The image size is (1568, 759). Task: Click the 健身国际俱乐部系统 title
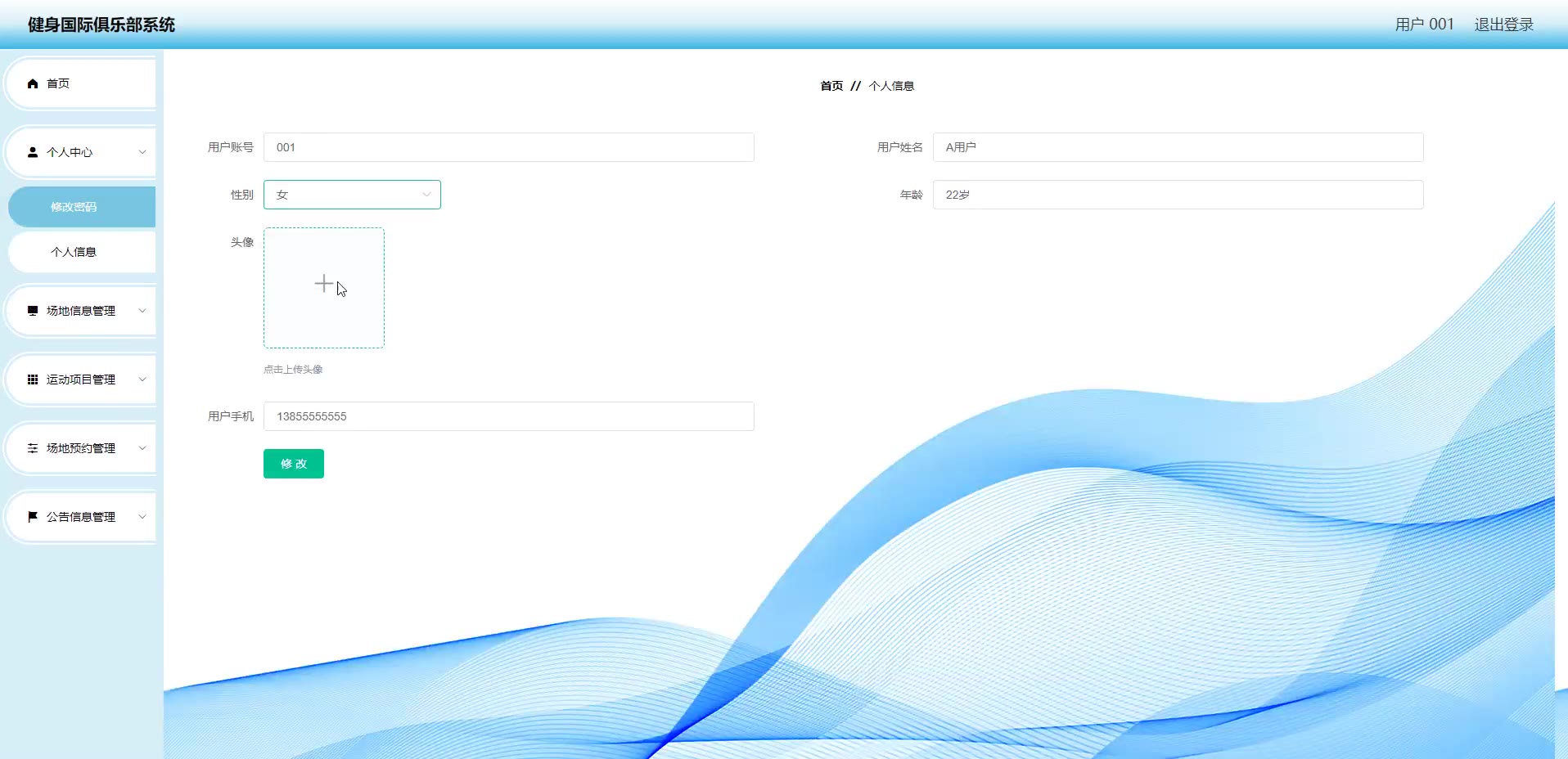point(101,25)
